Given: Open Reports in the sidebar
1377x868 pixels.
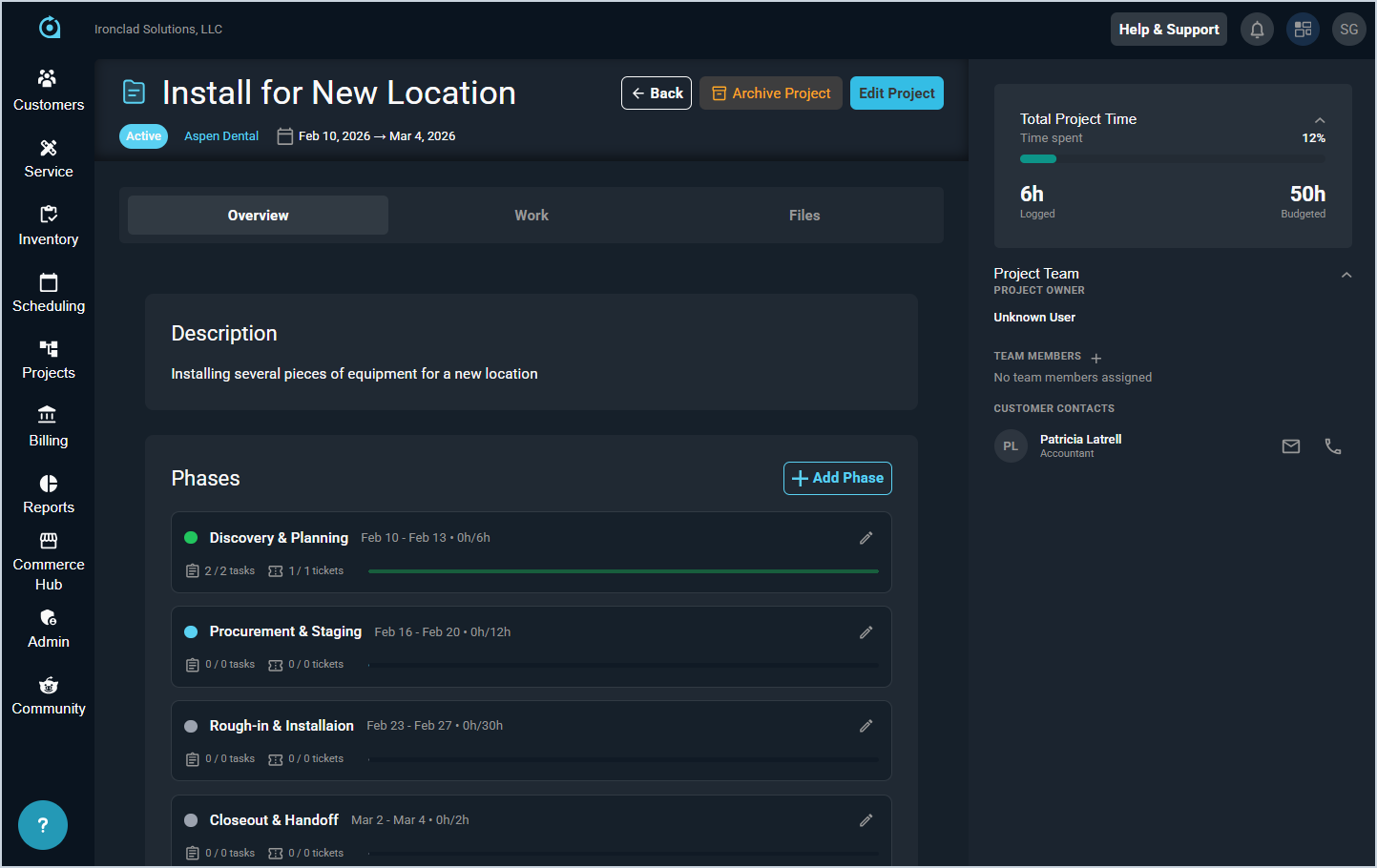Looking at the screenshot, I should pyautogui.click(x=48, y=494).
